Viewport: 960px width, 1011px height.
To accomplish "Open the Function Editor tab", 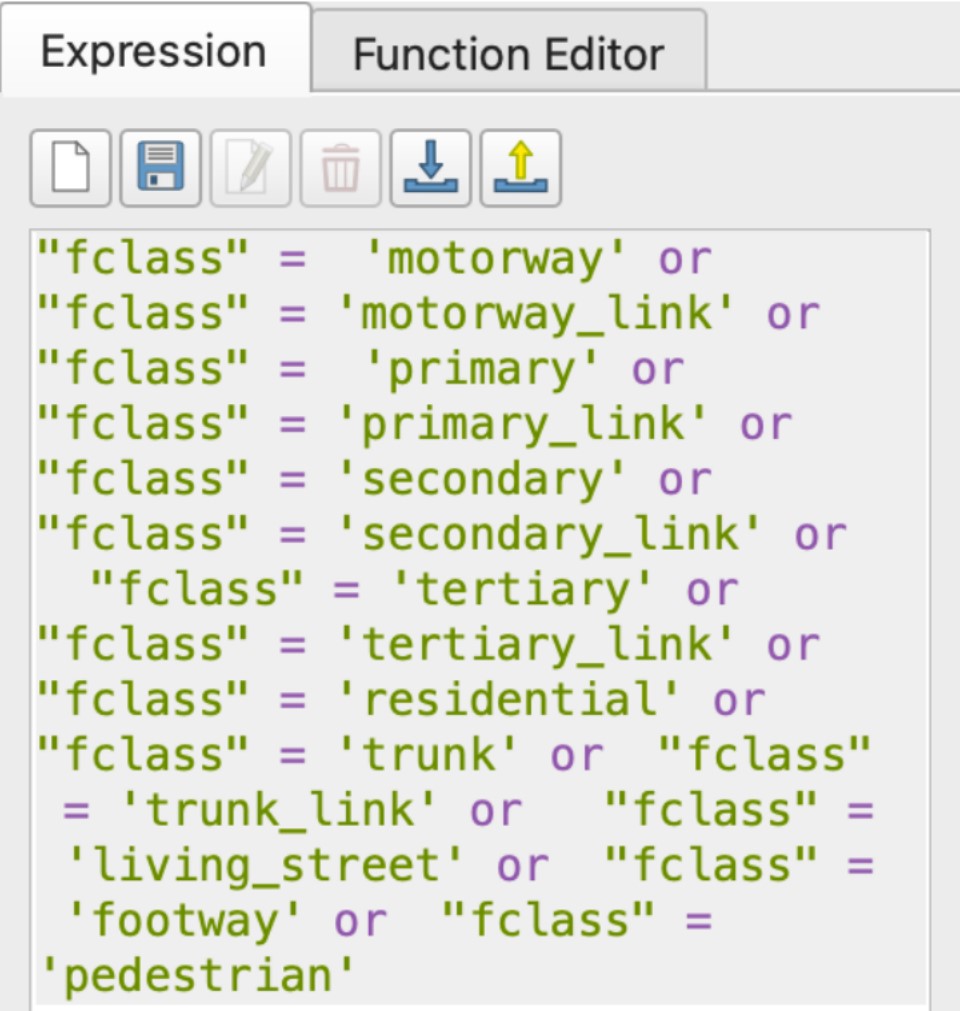I will (508, 54).
